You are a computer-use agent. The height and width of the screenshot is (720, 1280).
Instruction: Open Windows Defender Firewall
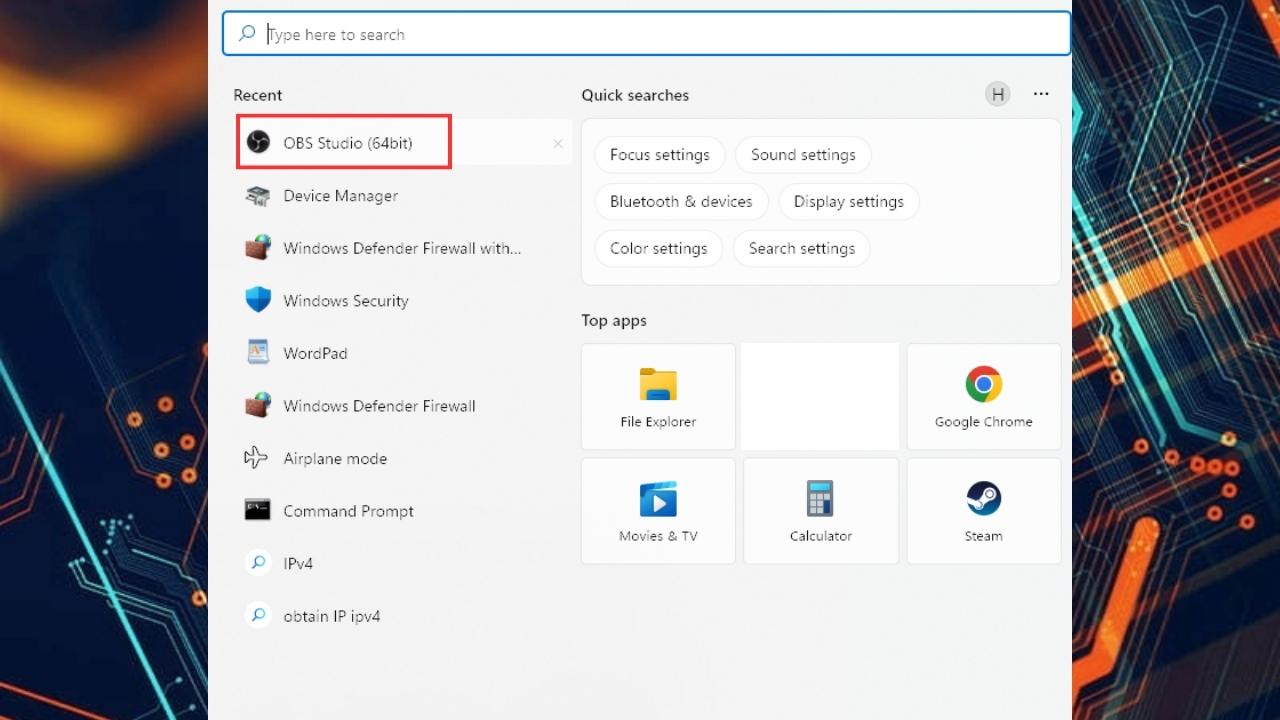pos(378,405)
